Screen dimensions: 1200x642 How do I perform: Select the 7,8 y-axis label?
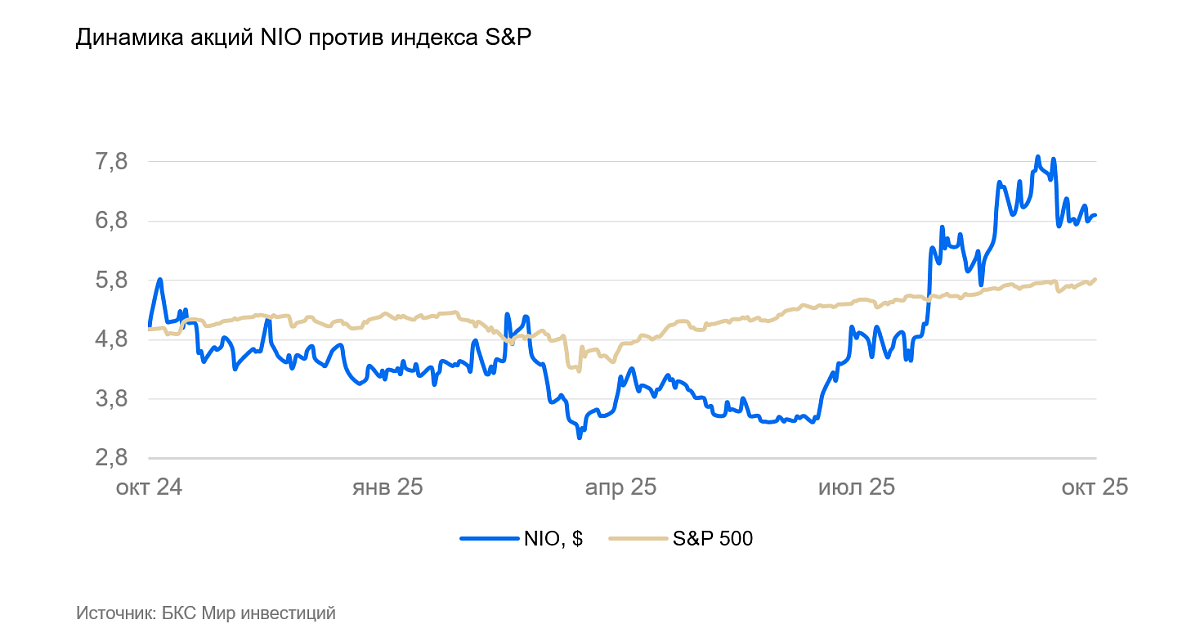click(x=111, y=161)
